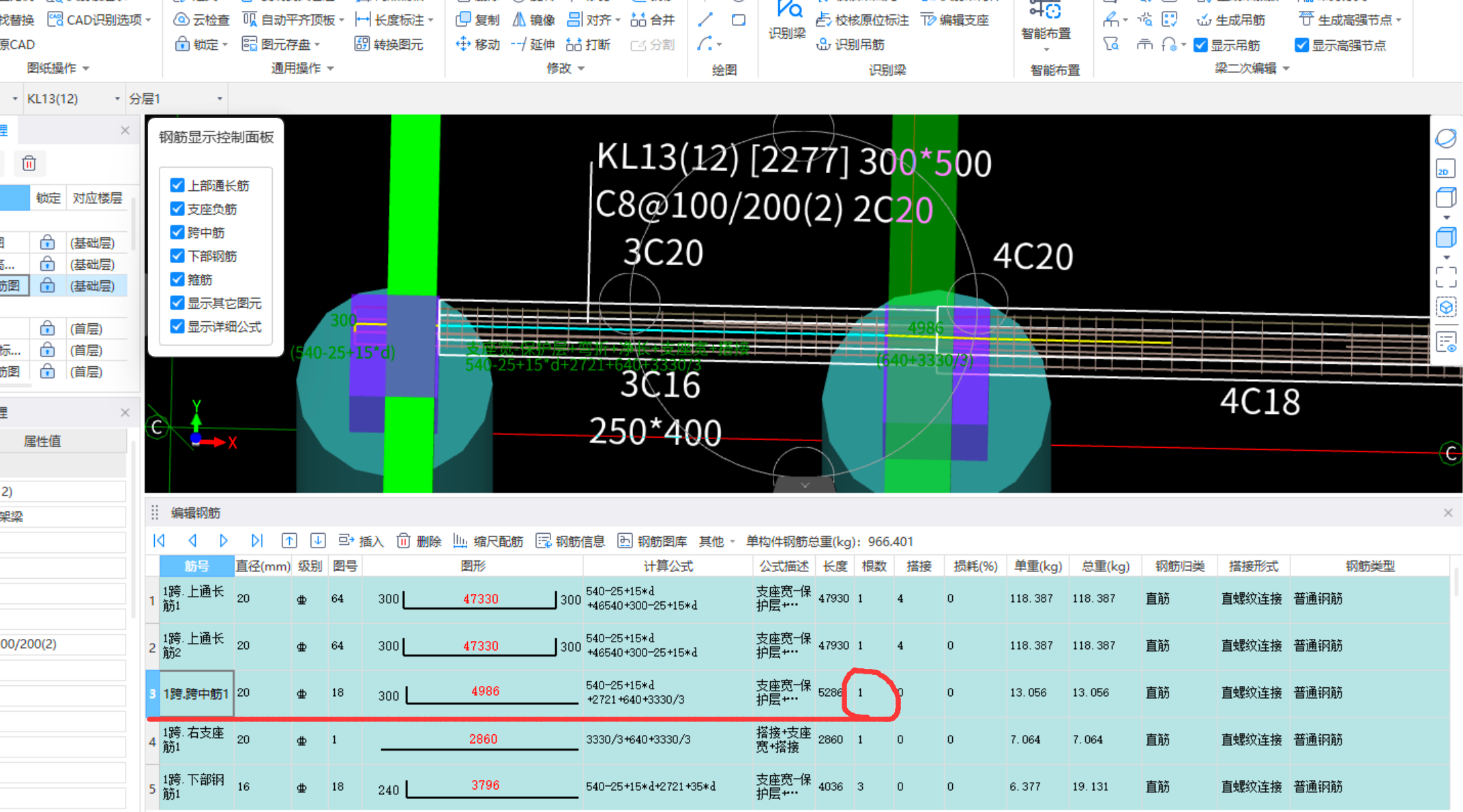Toggle 下部钢筋 checkbox

coord(177,256)
